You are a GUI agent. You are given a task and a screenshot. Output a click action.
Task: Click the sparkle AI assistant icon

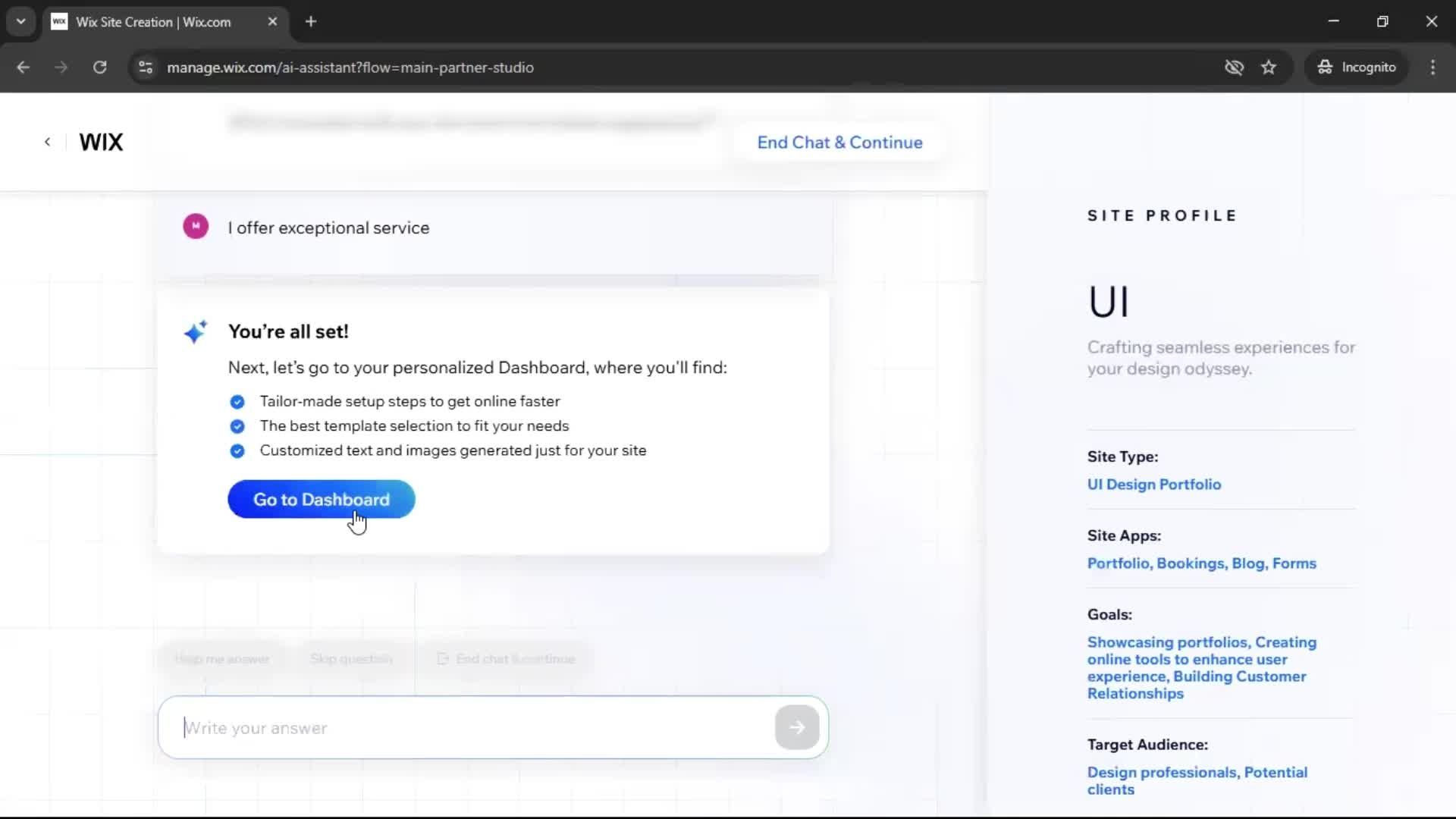pos(195,331)
